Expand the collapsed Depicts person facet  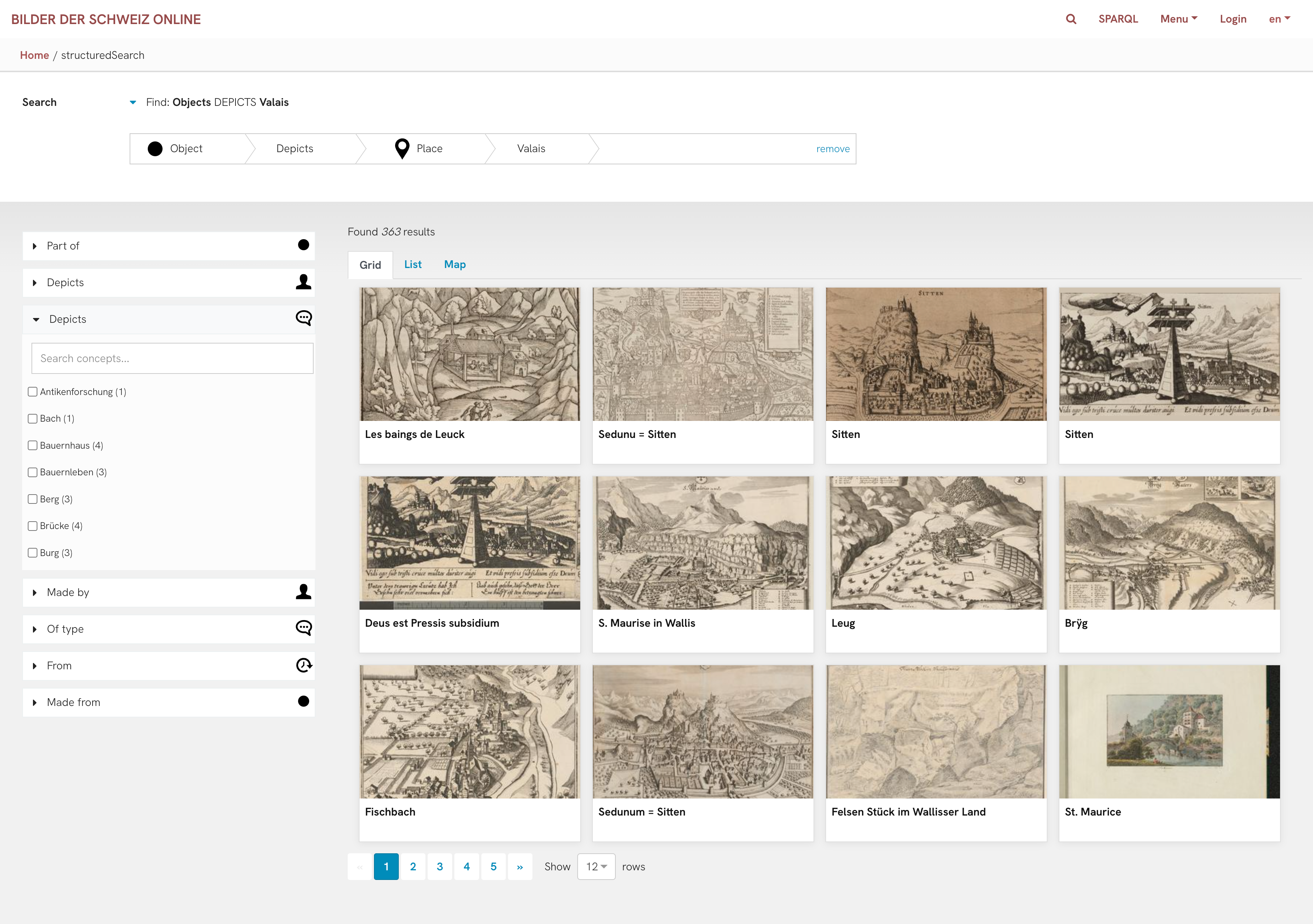(169, 282)
